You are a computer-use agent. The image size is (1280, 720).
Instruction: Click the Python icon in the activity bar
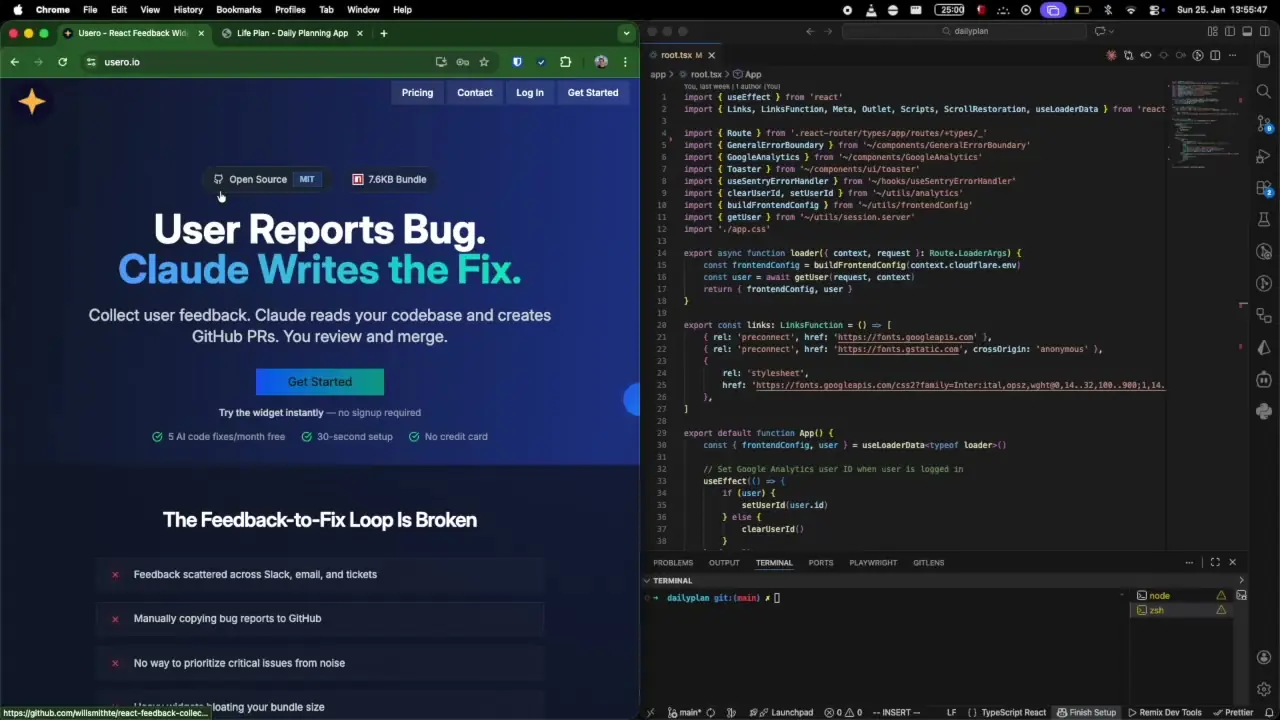tap(1264, 411)
